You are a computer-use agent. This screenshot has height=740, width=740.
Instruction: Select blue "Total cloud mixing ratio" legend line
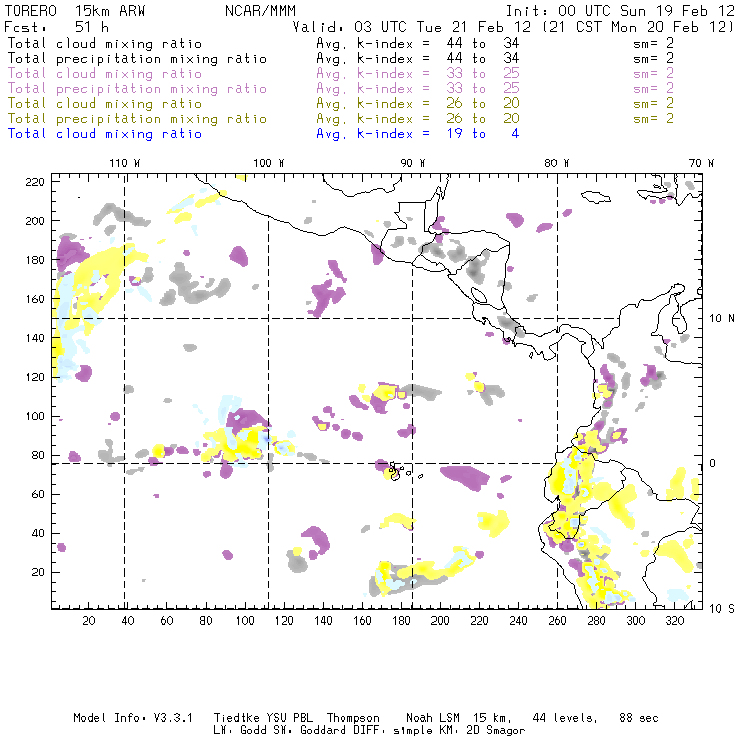tap(105, 135)
